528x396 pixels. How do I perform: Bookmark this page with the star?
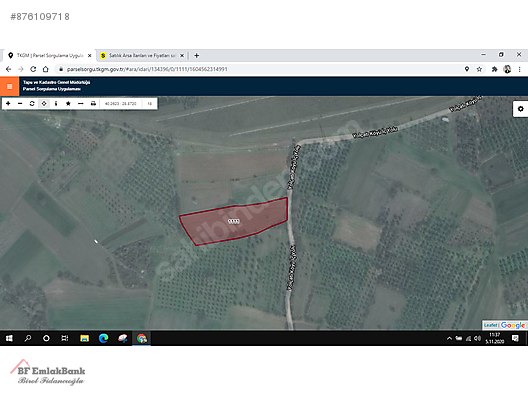click(479, 69)
